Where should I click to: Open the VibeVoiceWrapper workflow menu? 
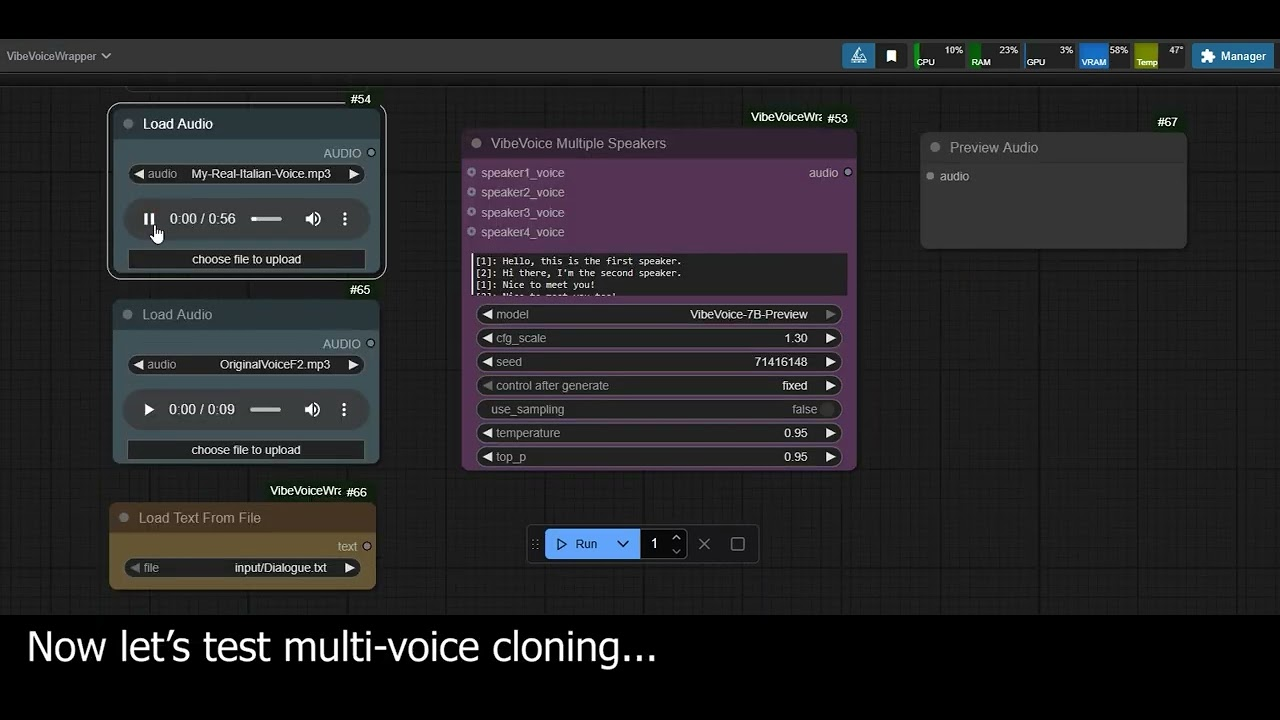[58, 56]
